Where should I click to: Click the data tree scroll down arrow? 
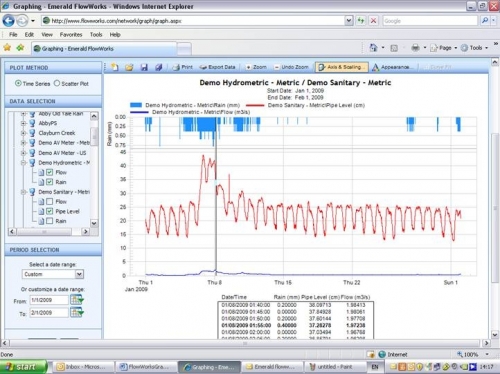94,223
